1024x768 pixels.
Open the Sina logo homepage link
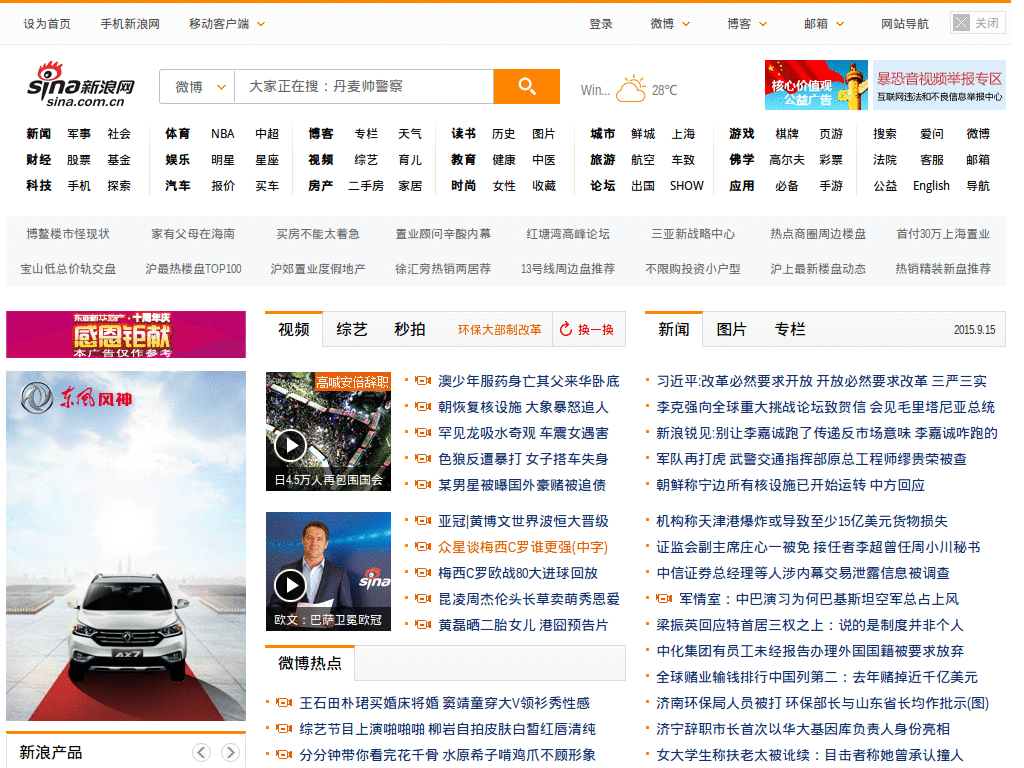(81, 85)
